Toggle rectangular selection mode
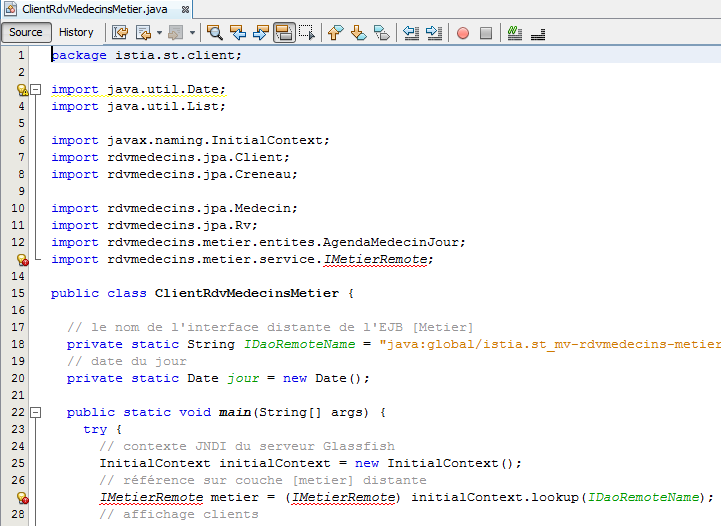721x526 pixels. tap(307, 32)
